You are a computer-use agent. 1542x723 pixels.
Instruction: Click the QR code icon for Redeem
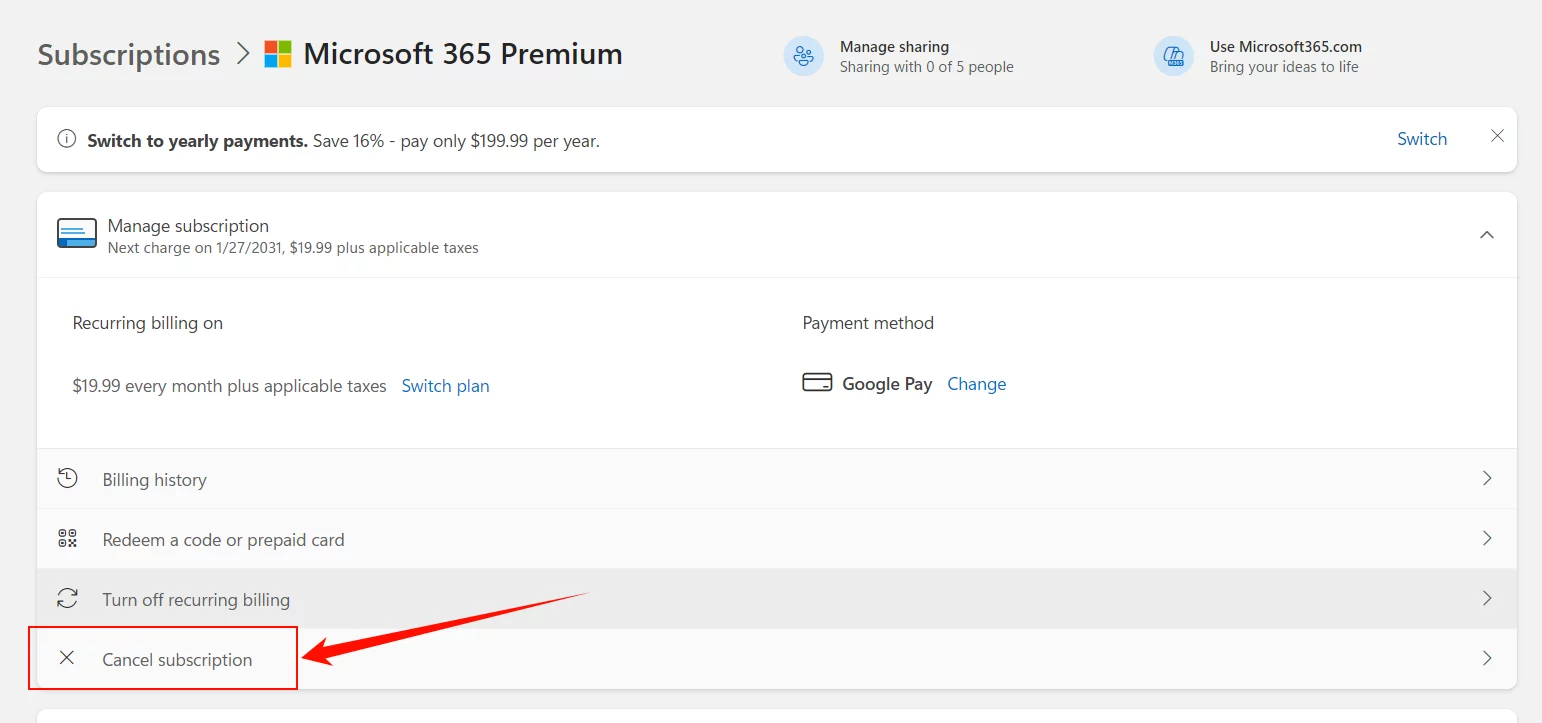tap(67, 539)
